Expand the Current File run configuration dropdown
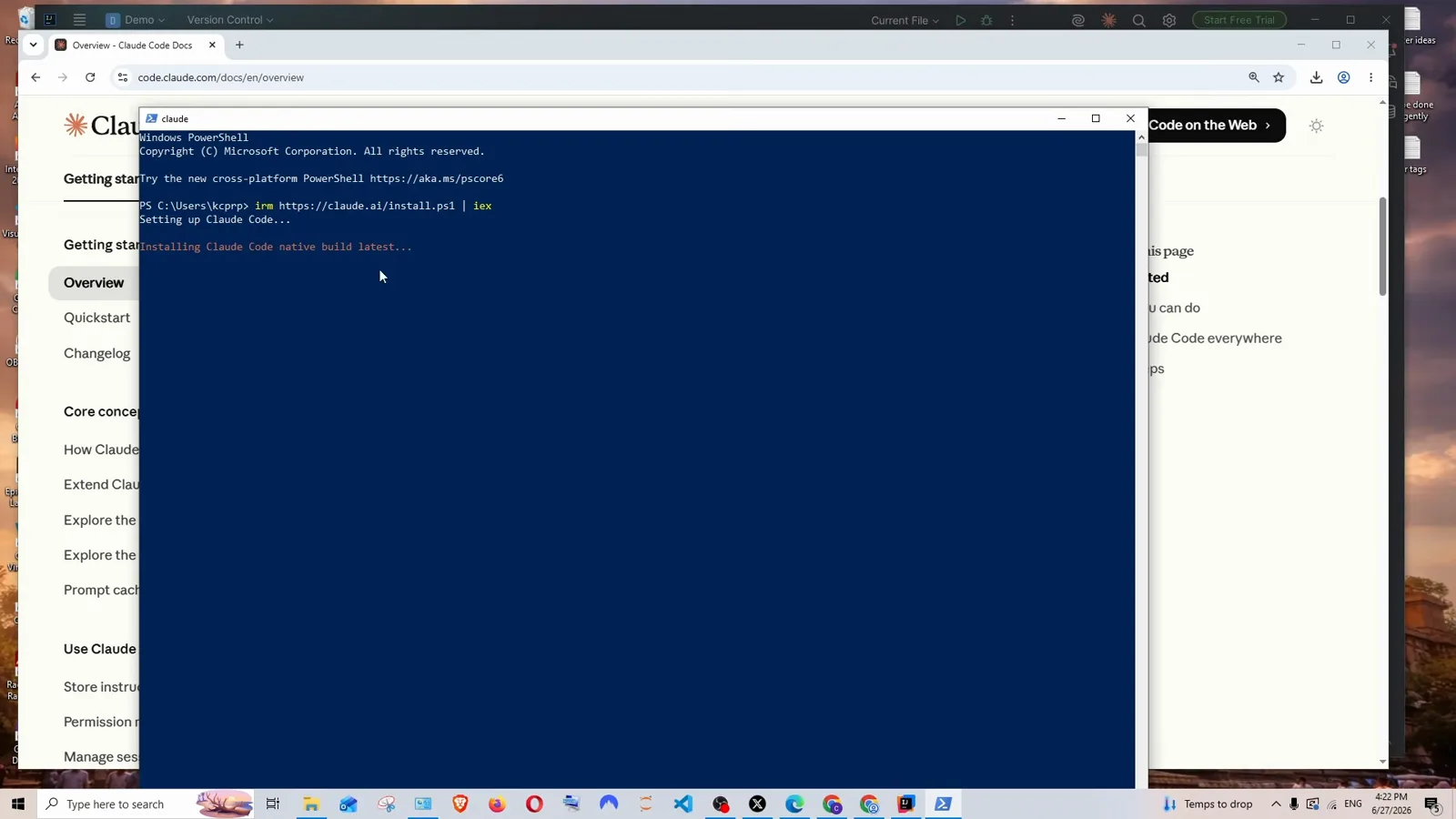 (905, 20)
